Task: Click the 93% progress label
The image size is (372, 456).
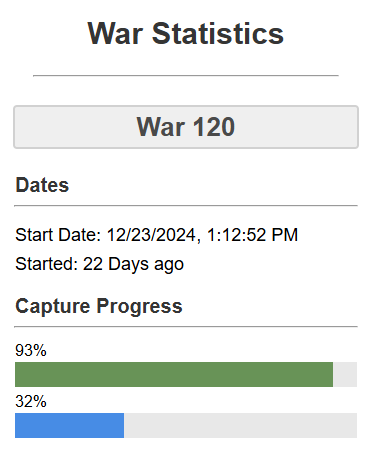Action: 31,350
